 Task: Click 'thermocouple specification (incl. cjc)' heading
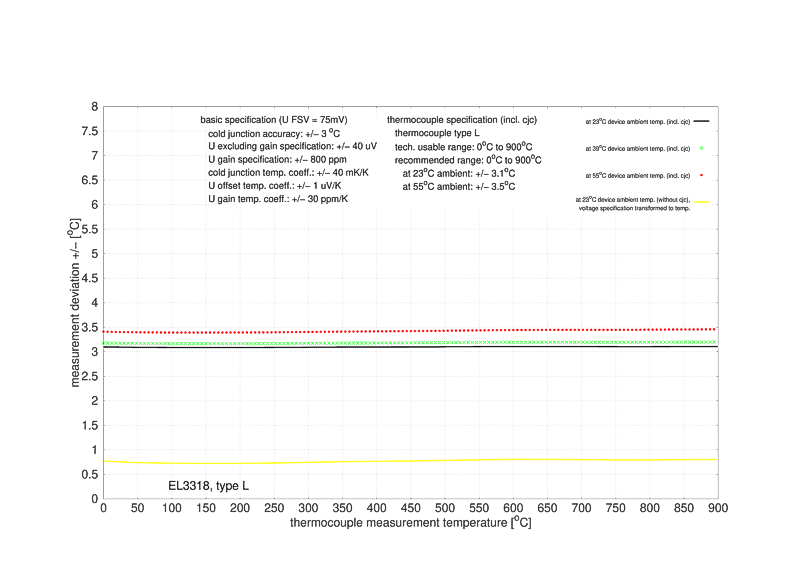[462, 120]
